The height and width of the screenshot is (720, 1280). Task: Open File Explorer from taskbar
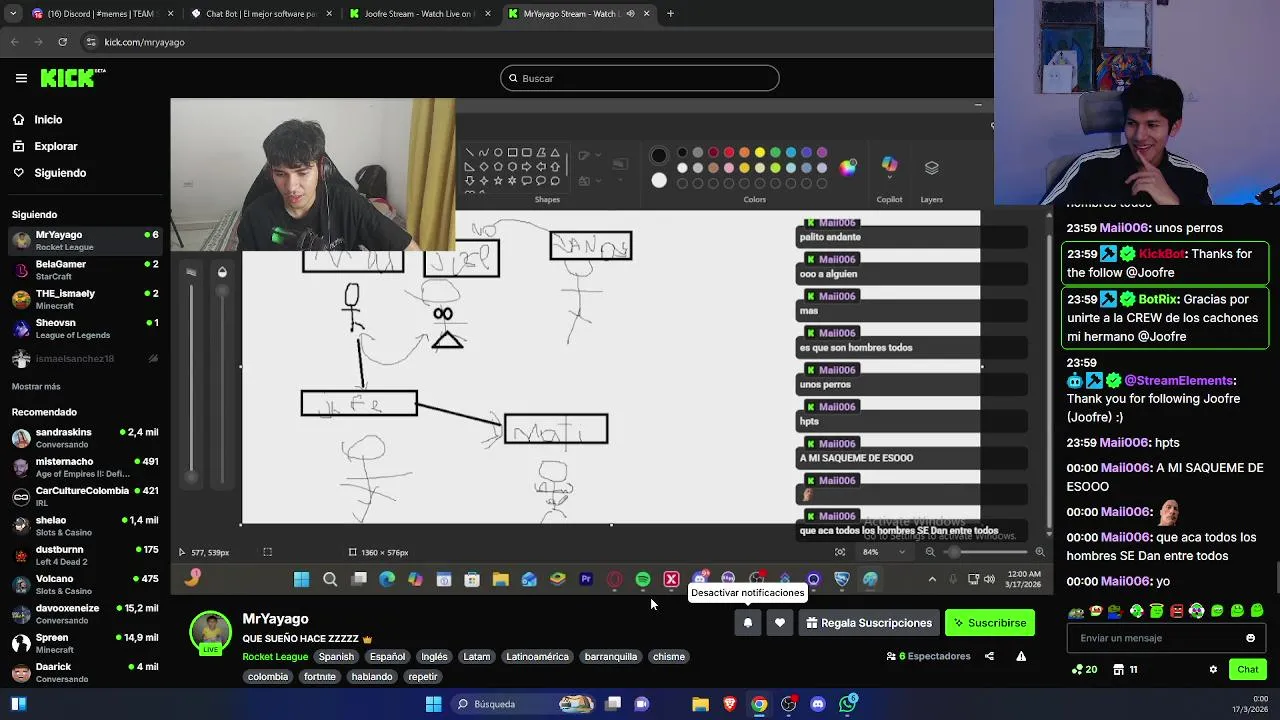tap(701, 704)
